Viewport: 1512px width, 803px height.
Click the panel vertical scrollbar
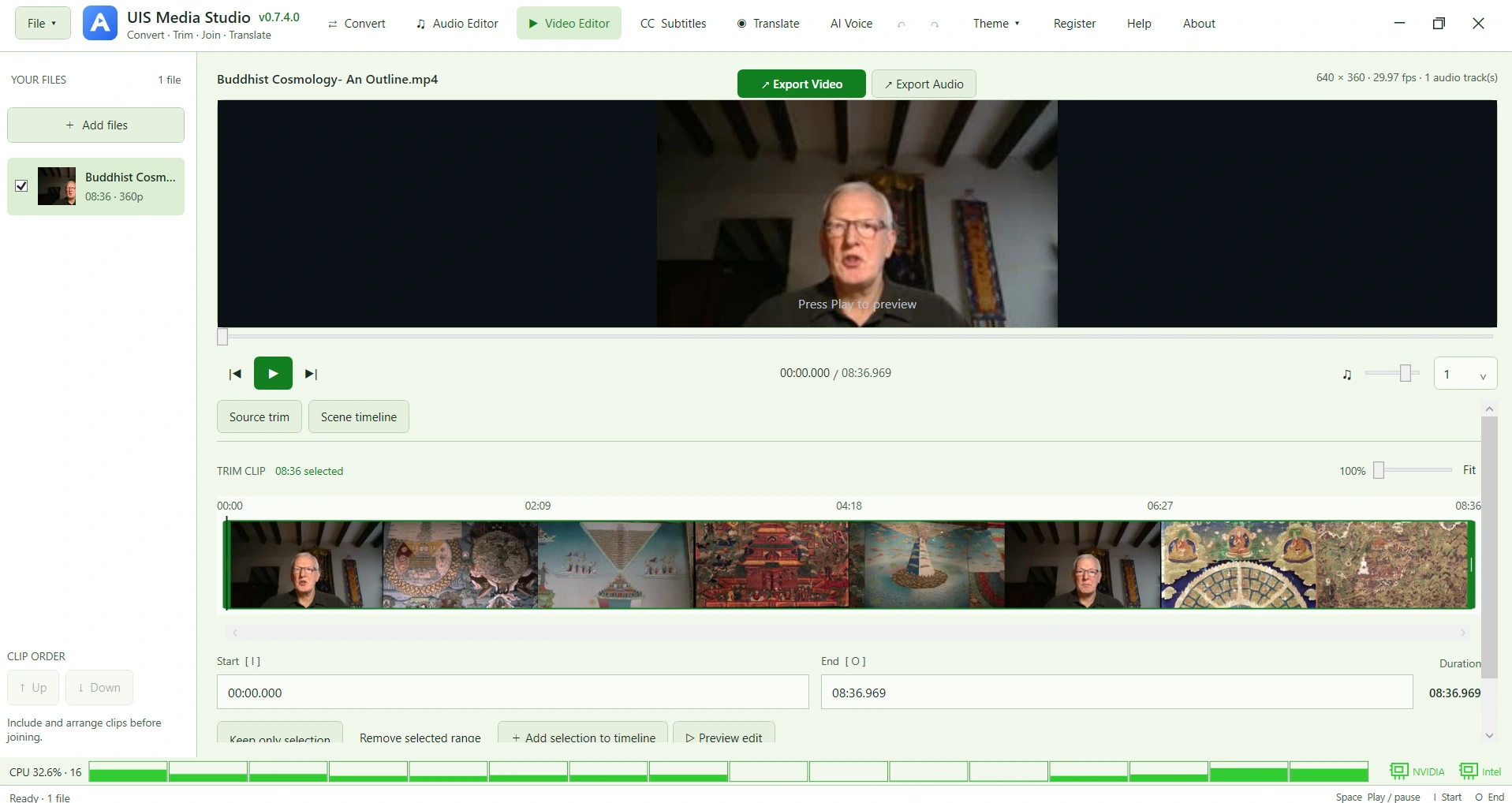pos(1489,547)
